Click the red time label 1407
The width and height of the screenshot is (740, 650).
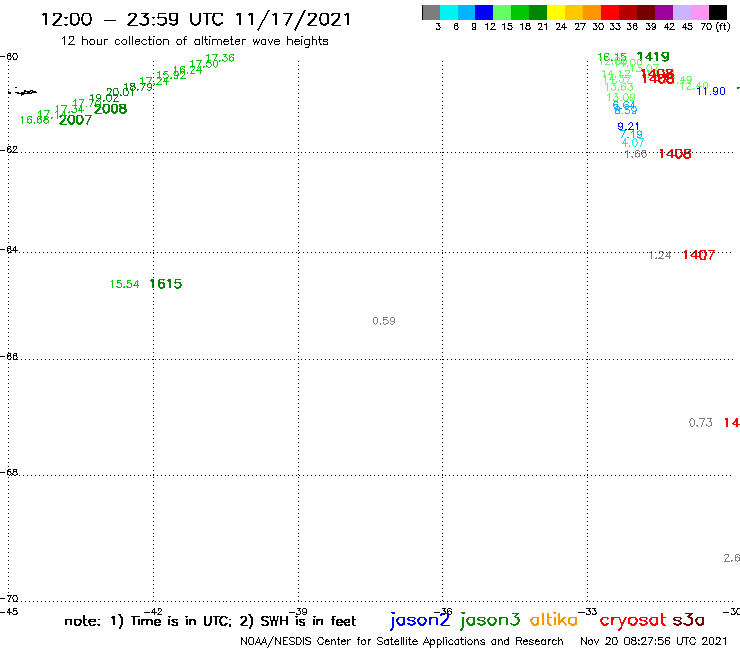(699, 255)
